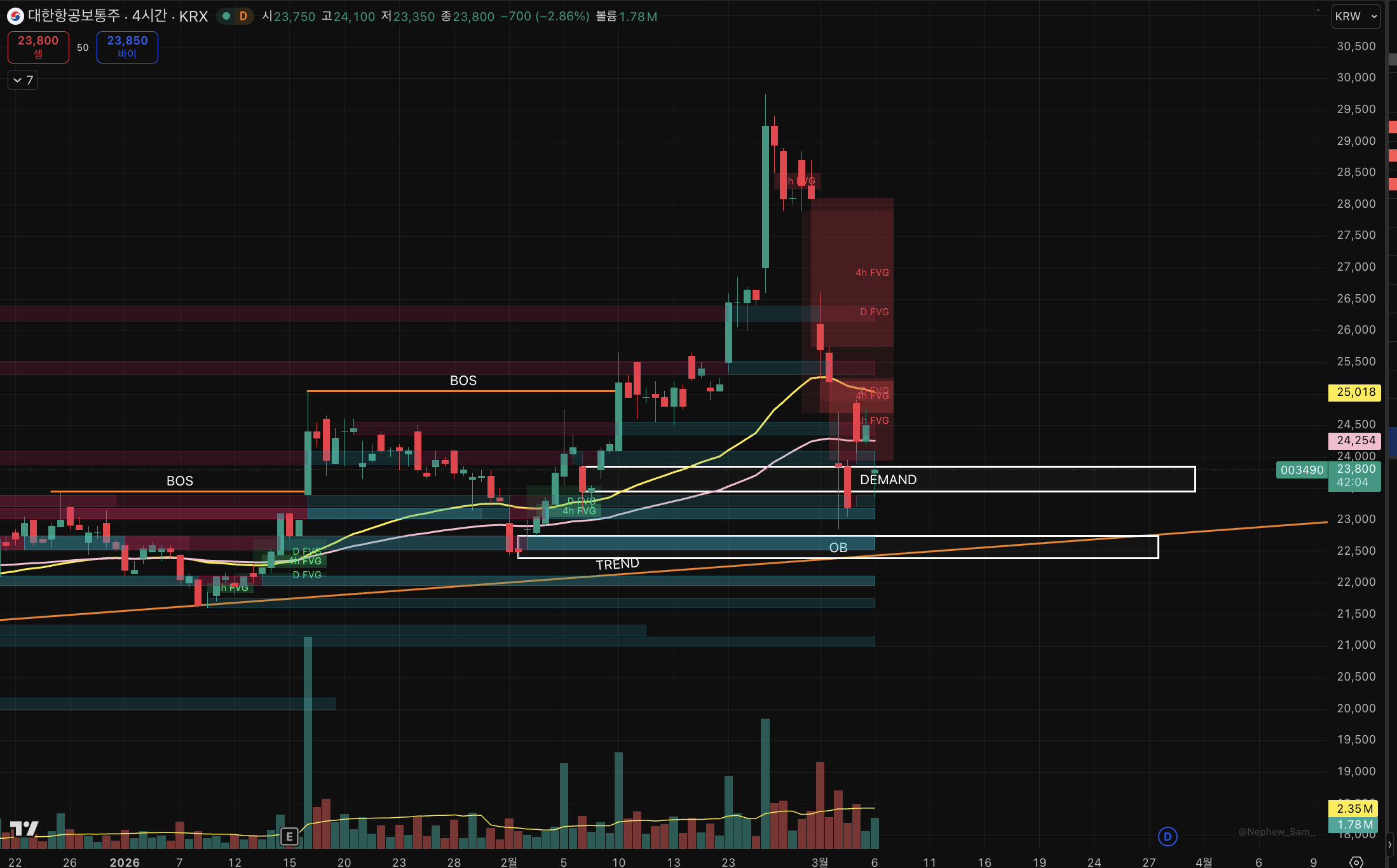Open chart settings hexagon gear icon
This screenshot has height=868, width=1397.
pyautogui.click(x=1356, y=862)
